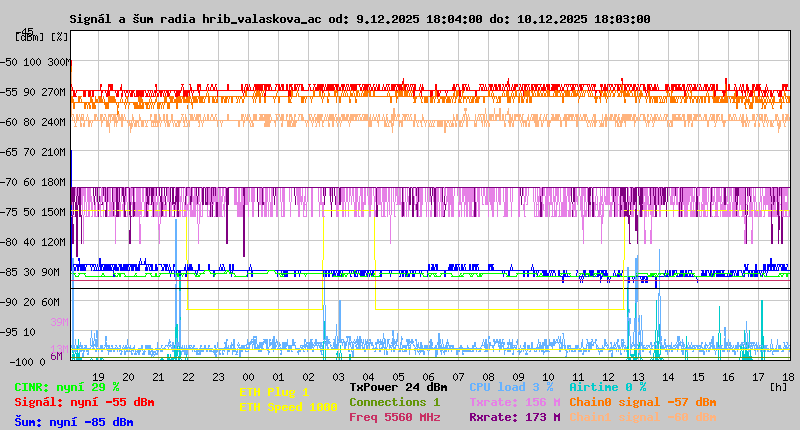
Task: Click the 300M y-axis scale label
Action: tap(61, 62)
